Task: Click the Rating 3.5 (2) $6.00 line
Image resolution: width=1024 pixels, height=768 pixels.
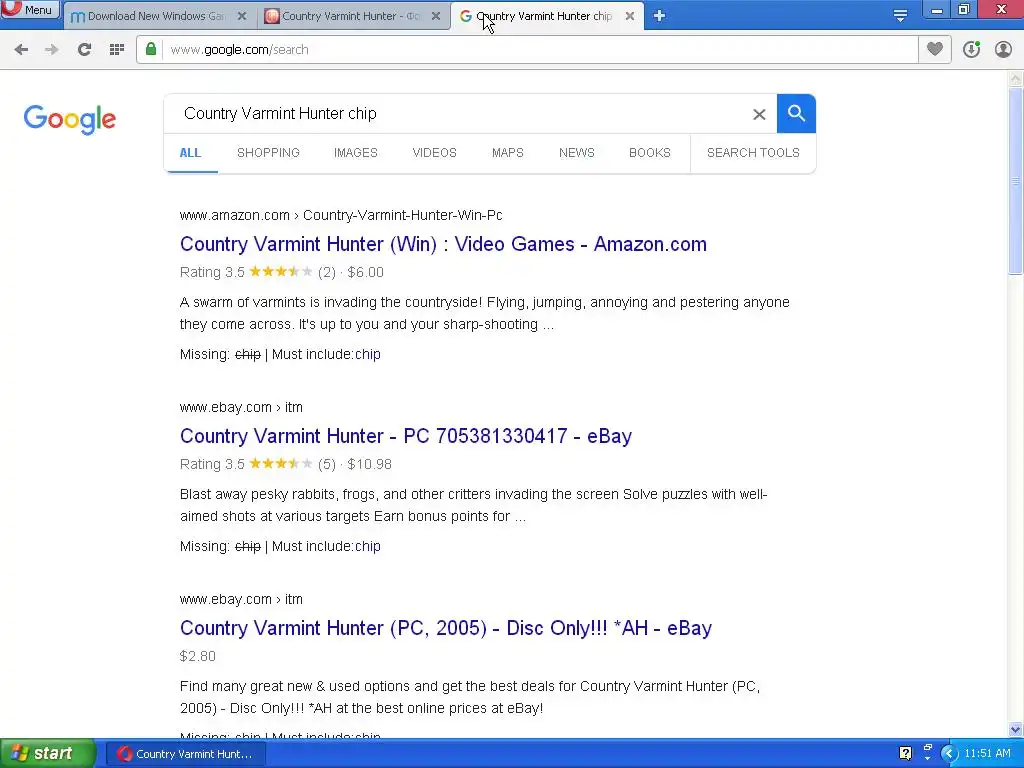Action: point(281,272)
